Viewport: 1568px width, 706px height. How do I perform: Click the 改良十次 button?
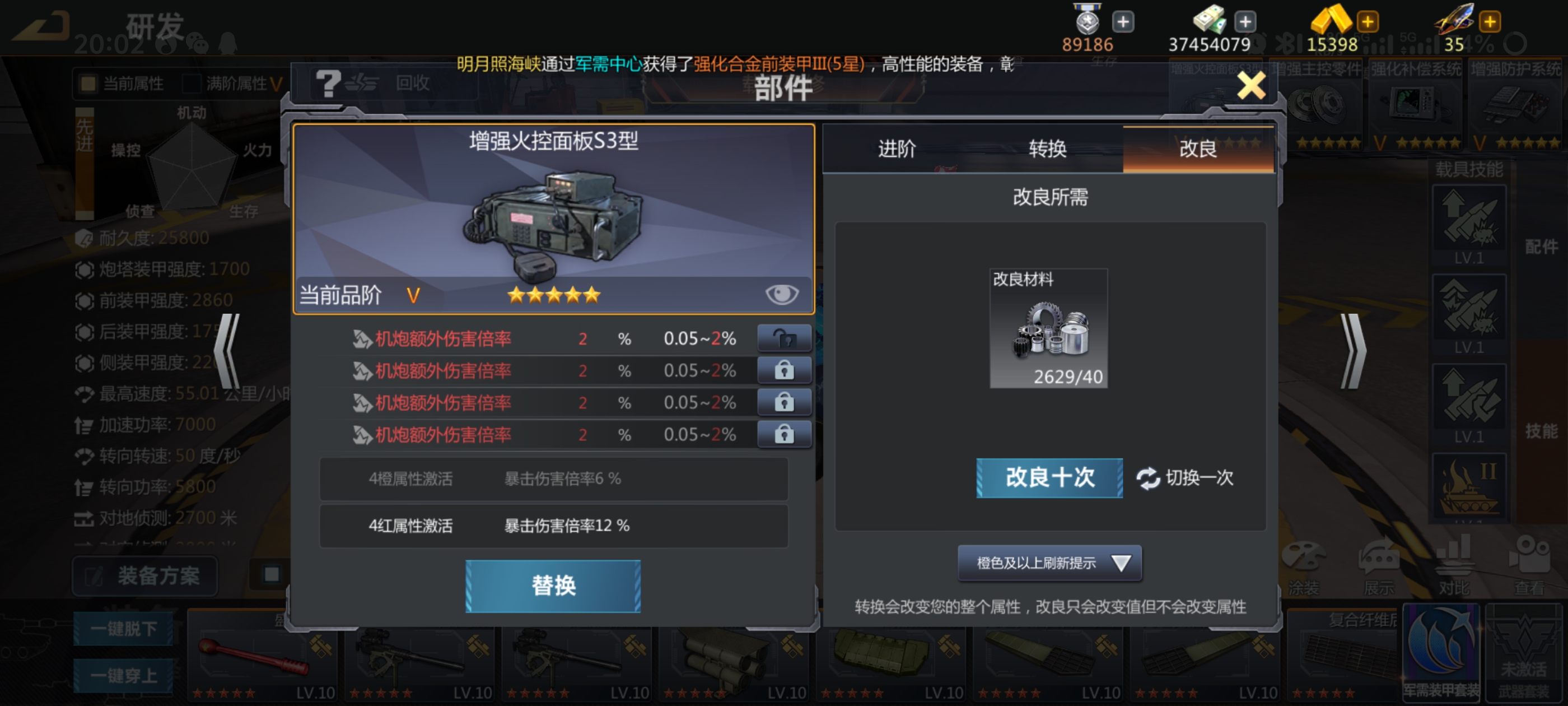[x=1049, y=477]
